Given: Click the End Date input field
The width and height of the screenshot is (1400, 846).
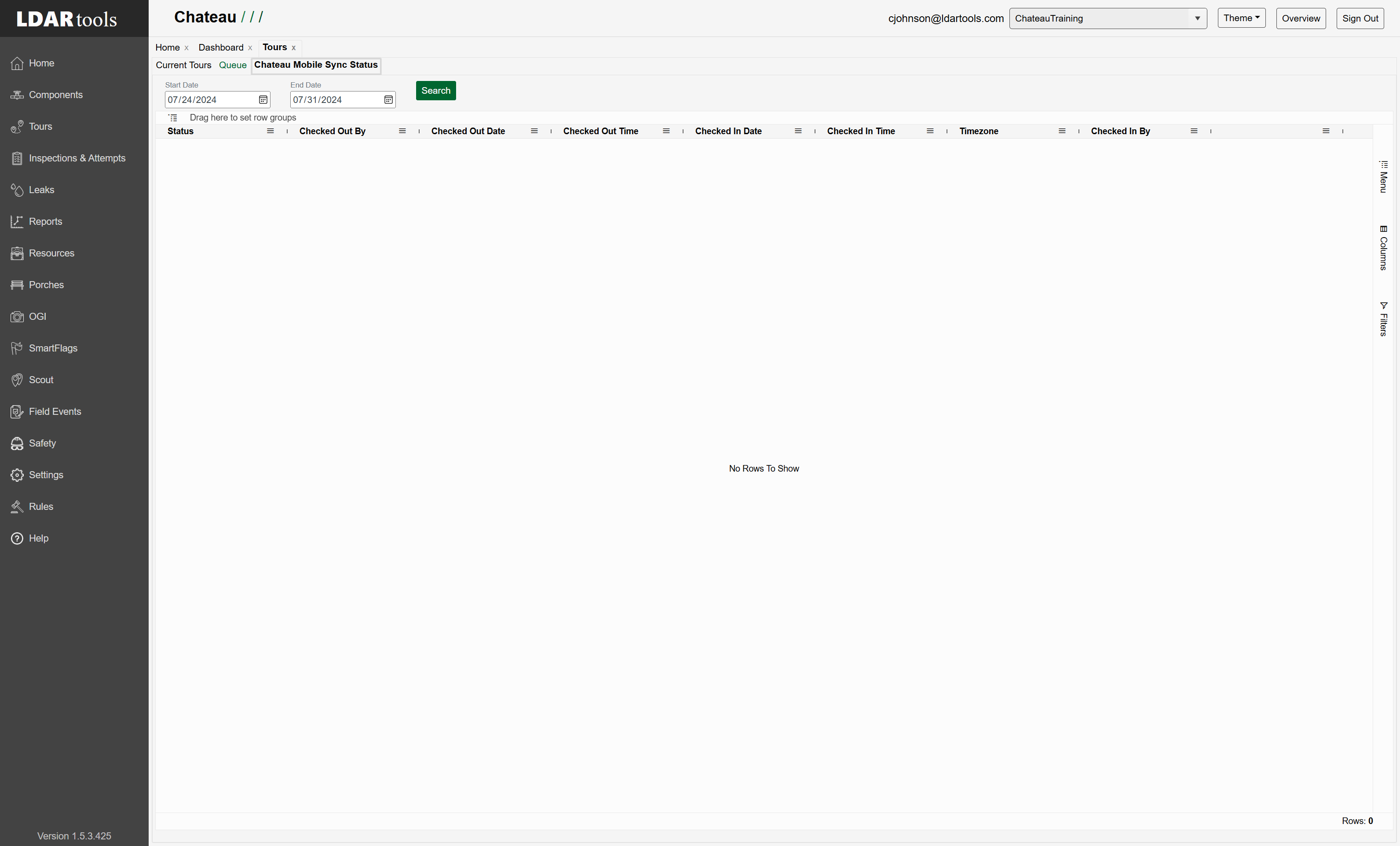Looking at the screenshot, I should pyautogui.click(x=343, y=100).
